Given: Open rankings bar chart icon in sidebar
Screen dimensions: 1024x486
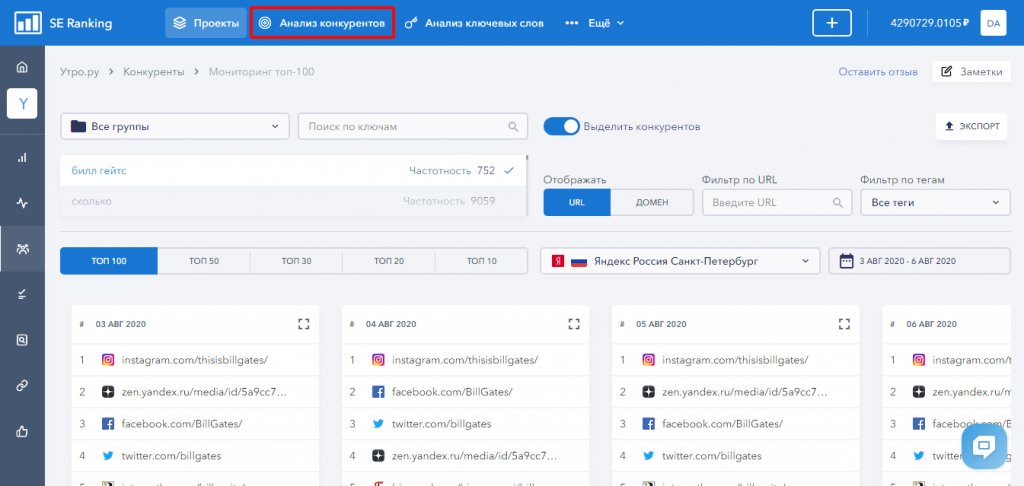Looking at the screenshot, I should pos(22,158).
